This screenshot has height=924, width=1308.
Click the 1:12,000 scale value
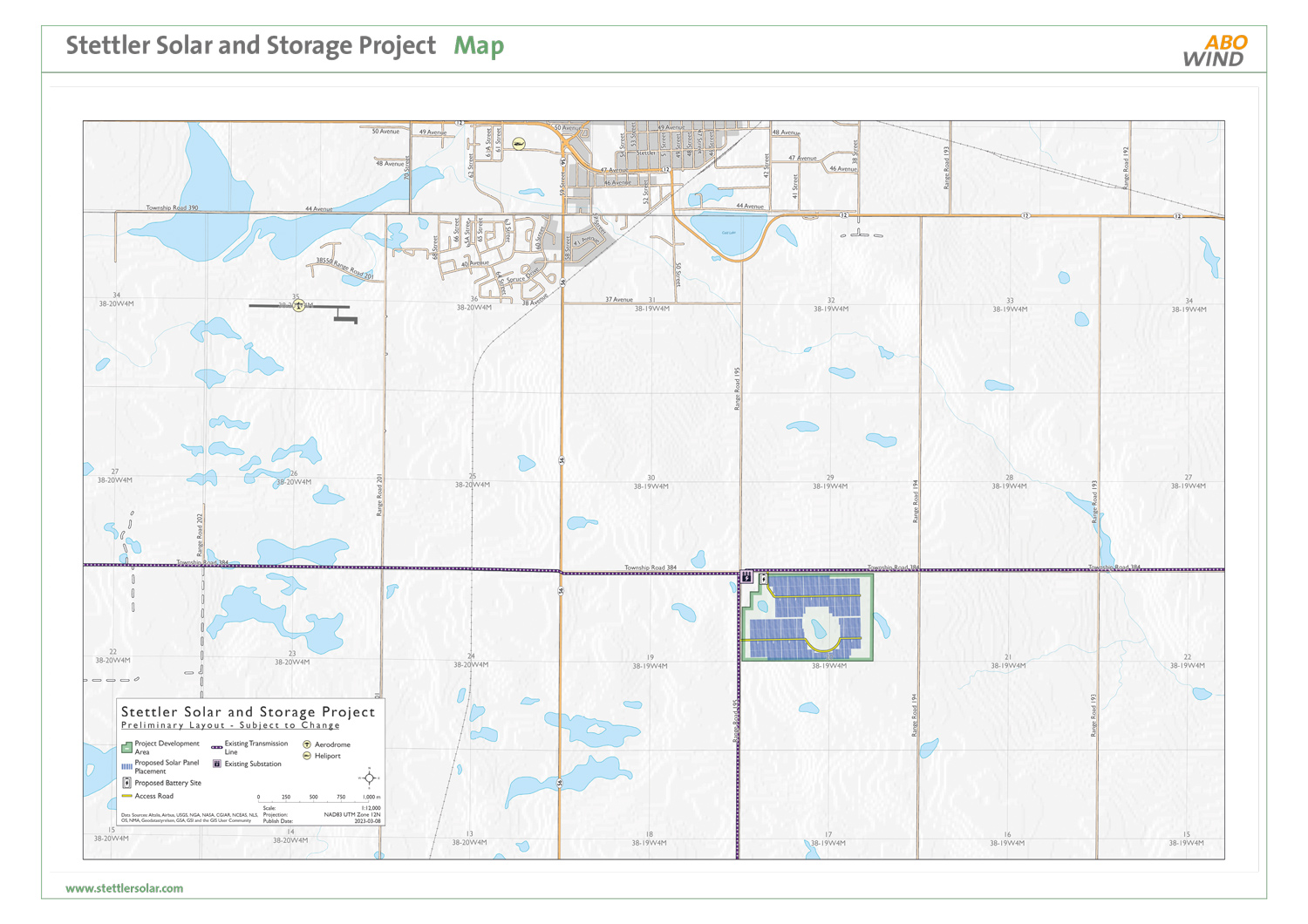click(371, 808)
